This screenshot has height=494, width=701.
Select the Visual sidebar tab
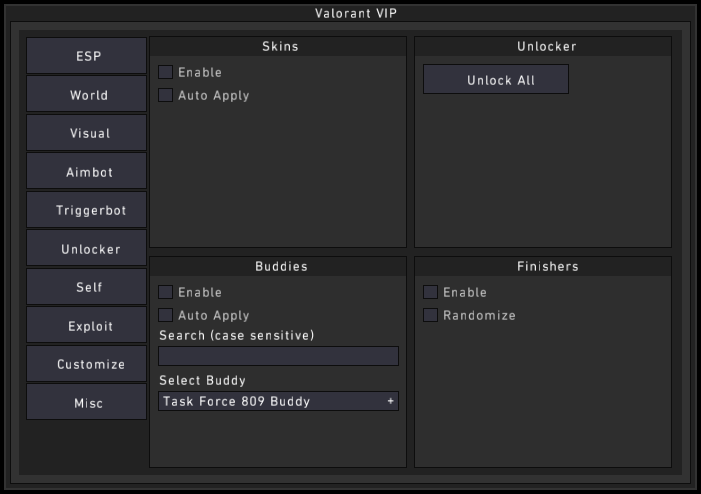pyautogui.click(x=87, y=133)
